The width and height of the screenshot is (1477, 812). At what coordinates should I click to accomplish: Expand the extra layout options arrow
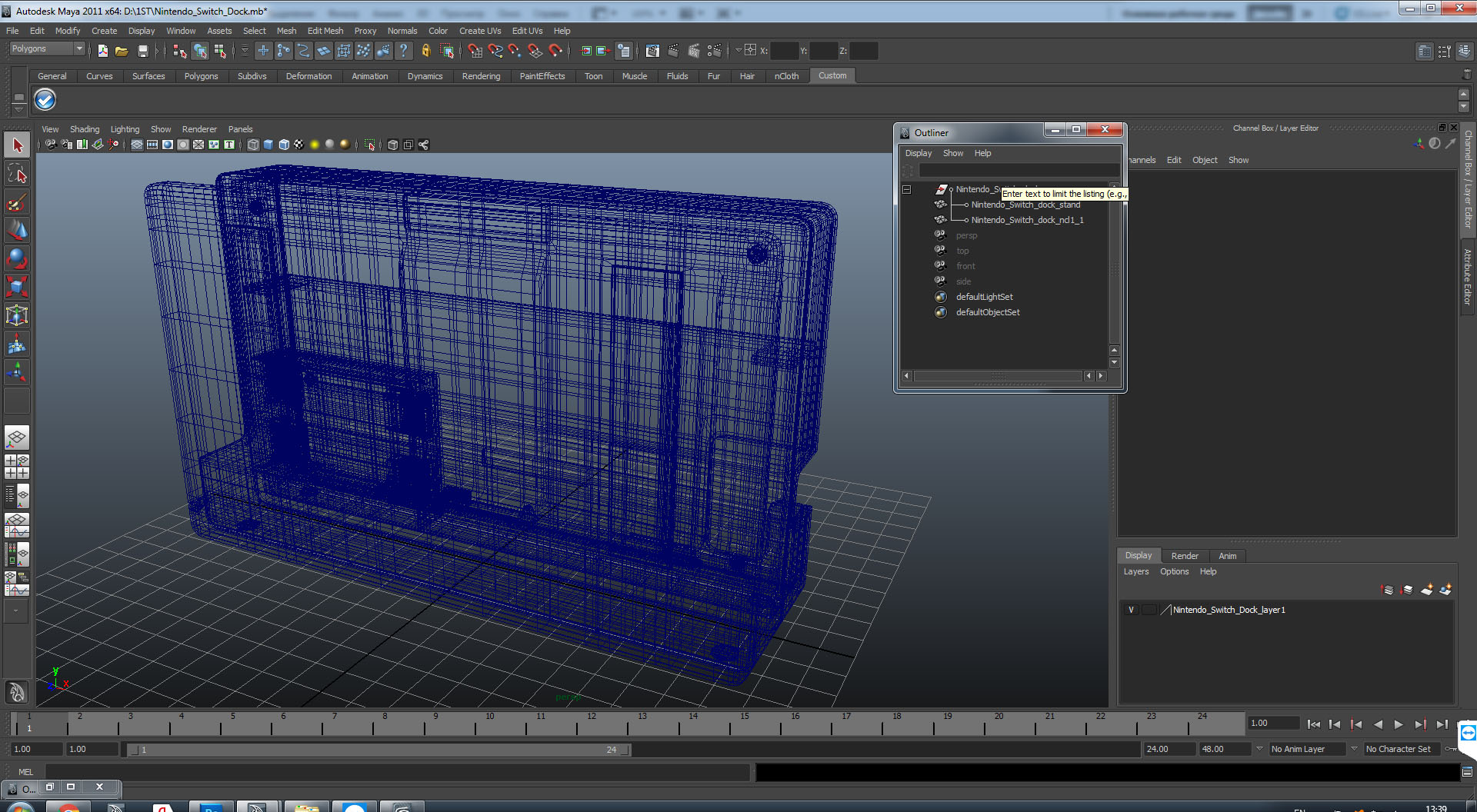[16, 611]
